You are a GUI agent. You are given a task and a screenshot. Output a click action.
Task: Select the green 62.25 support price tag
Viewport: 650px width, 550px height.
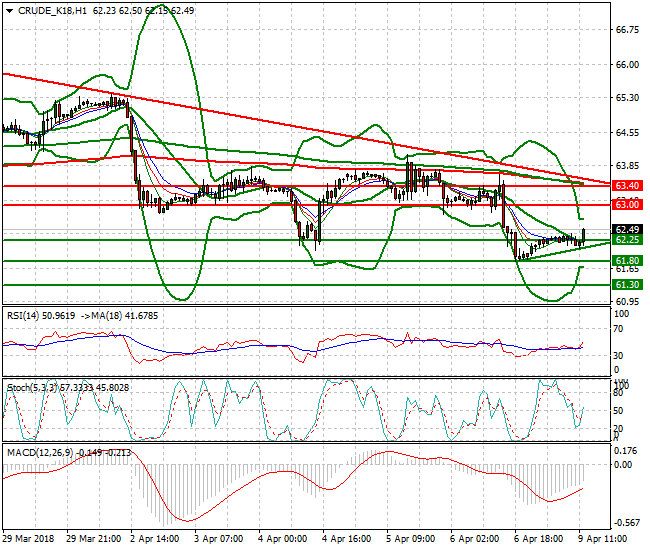pyautogui.click(x=627, y=240)
